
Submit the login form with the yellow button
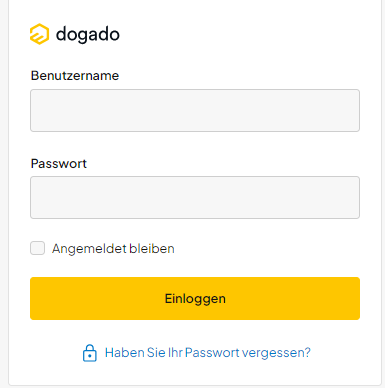[195, 298]
